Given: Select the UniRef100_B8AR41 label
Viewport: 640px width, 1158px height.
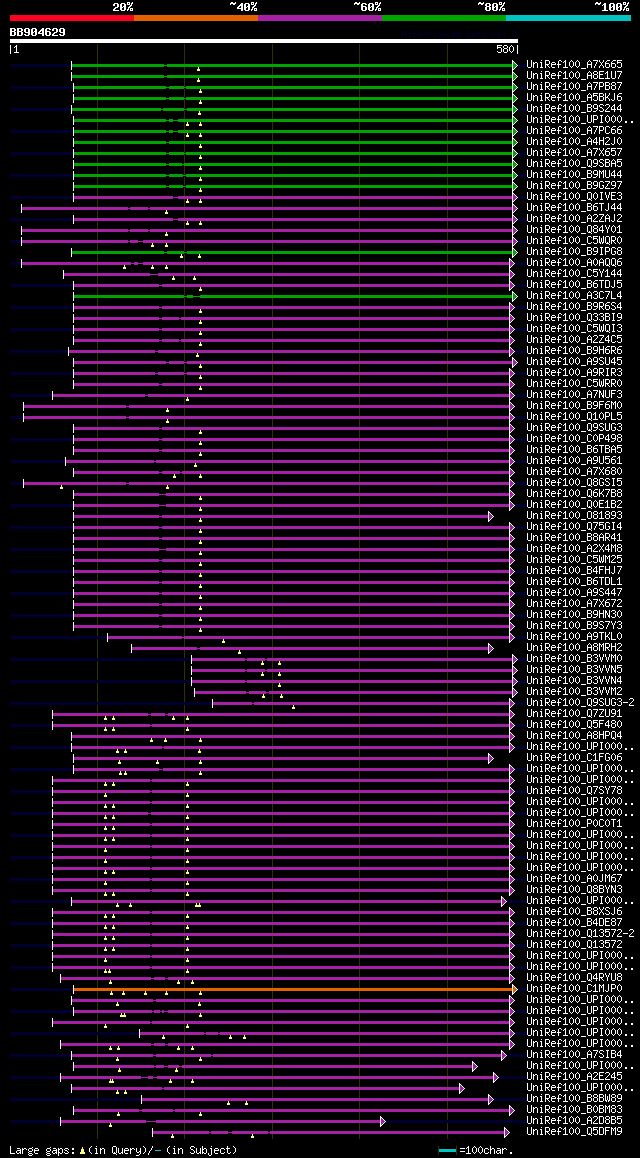Looking at the screenshot, I should point(574,538).
